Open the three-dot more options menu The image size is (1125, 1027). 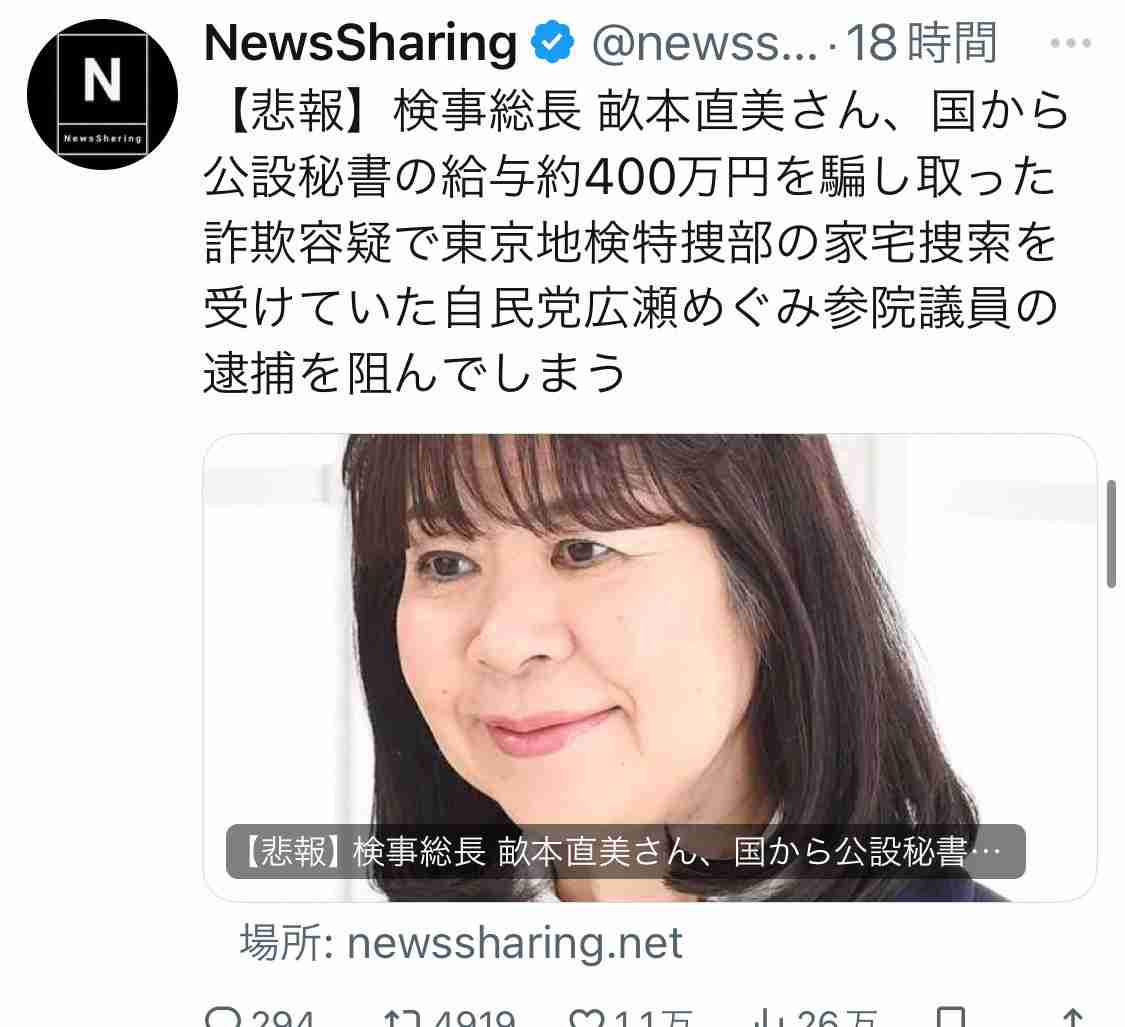(1070, 43)
